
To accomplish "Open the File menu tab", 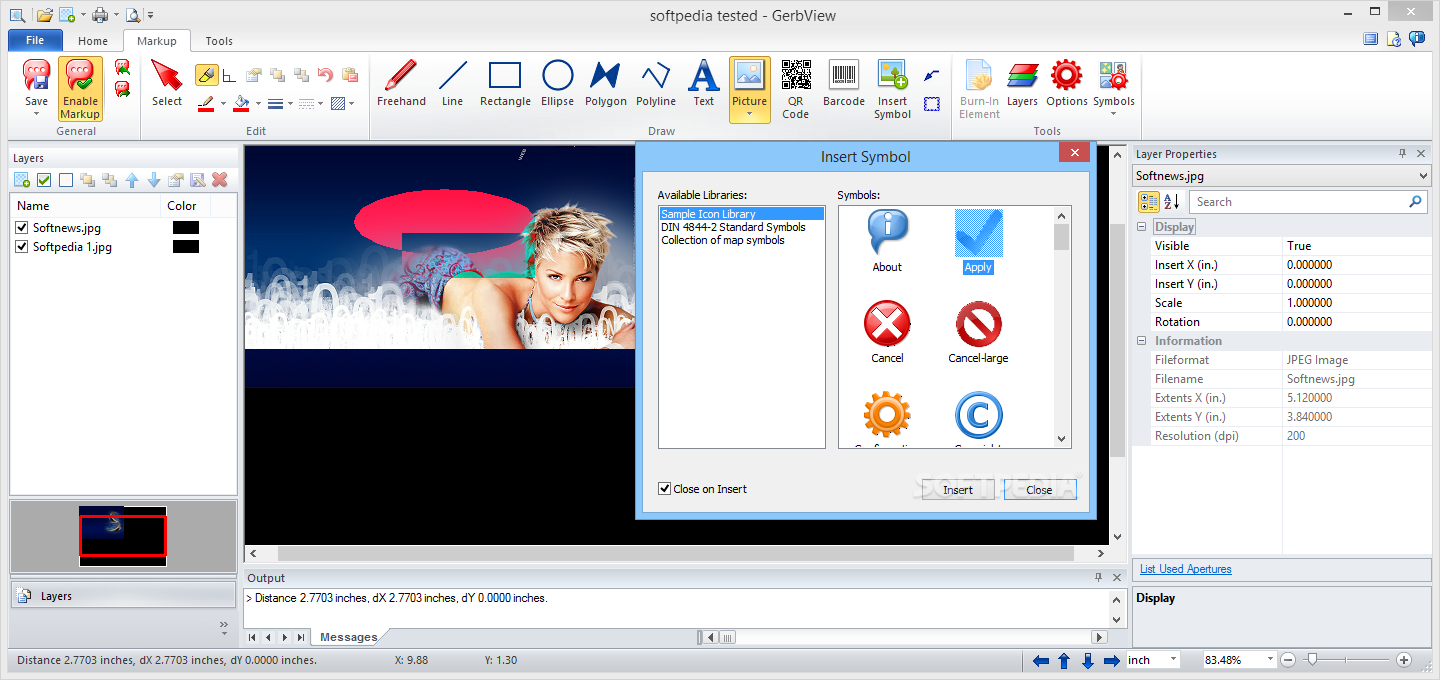I will pyautogui.click(x=35, y=40).
